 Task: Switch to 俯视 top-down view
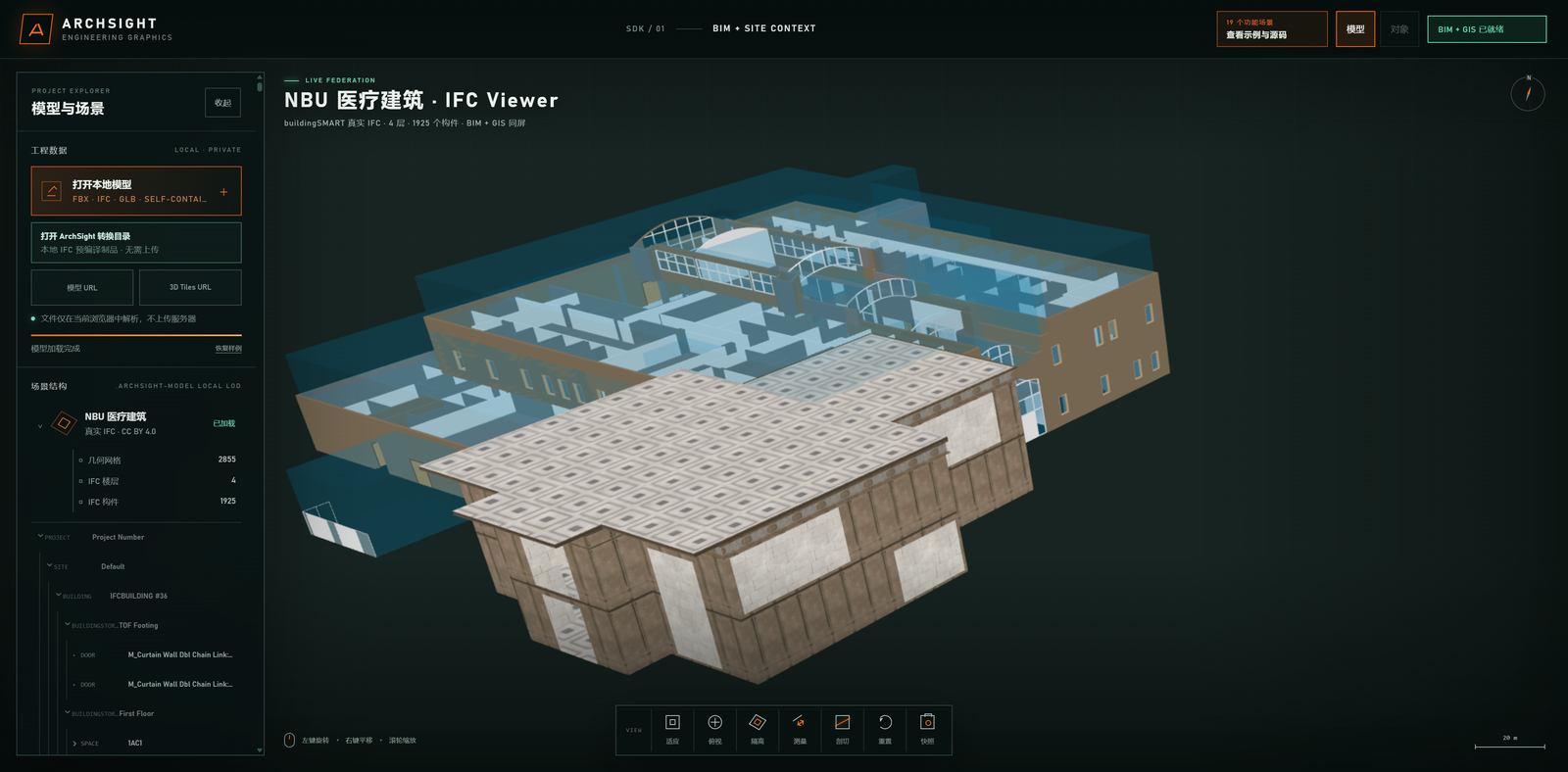(714, 729)
